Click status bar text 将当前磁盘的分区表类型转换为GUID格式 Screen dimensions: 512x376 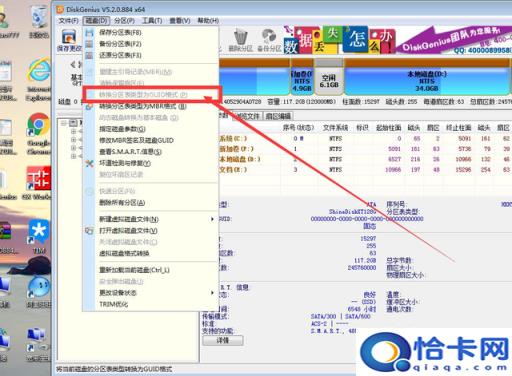click(x=114, y=369)
